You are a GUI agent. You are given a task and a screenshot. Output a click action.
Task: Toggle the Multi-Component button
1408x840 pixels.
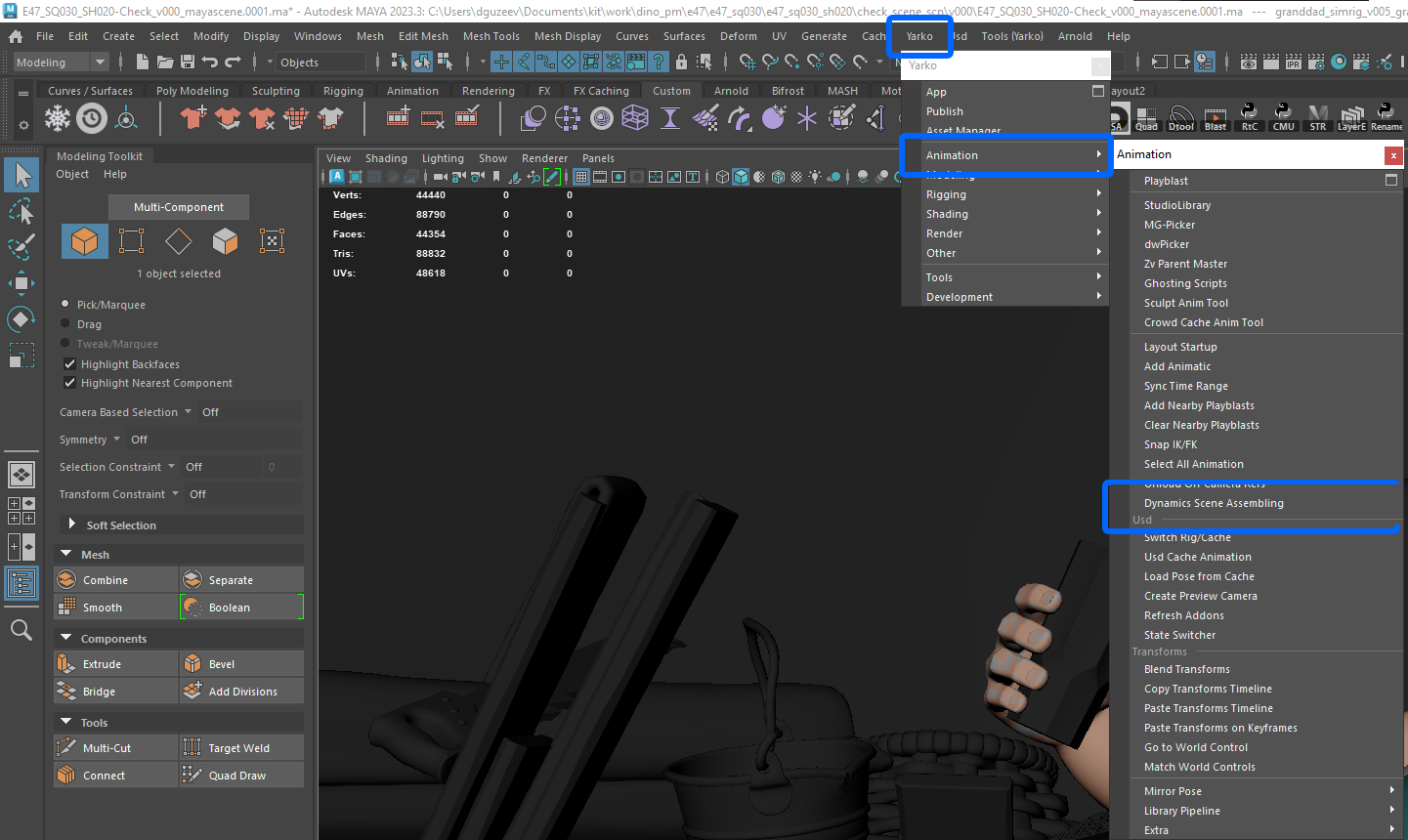tap(179, 207)
